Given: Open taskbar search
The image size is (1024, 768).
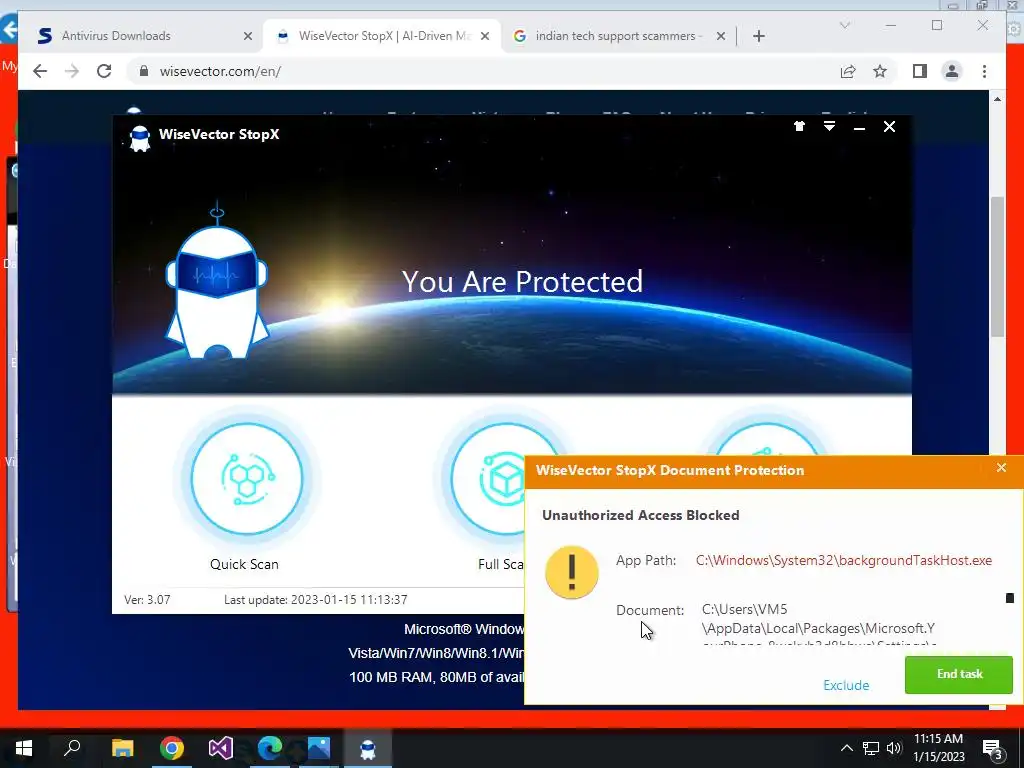Looking at the screenshot, I should coord(72,748).
